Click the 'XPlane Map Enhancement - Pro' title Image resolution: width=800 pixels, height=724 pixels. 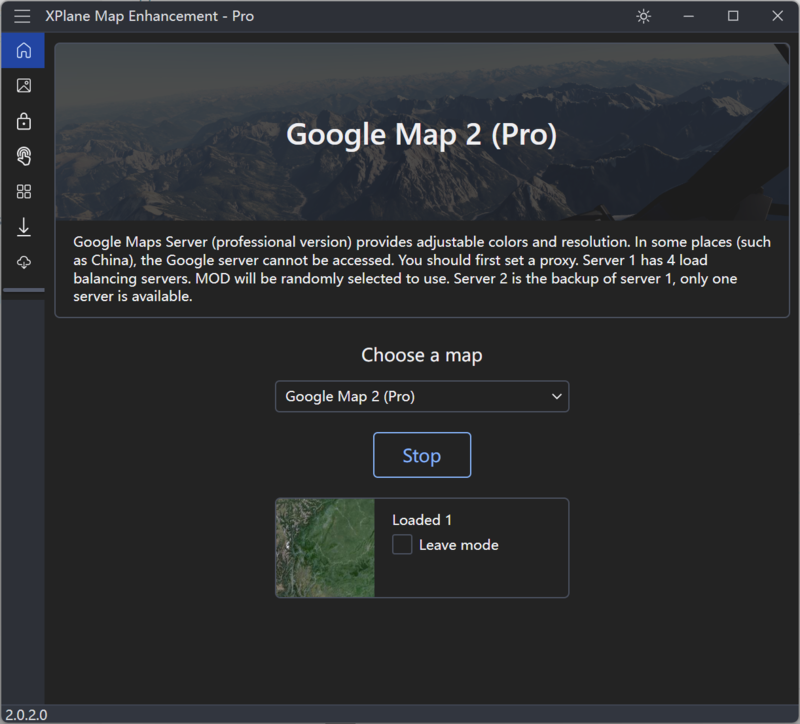[149, 16]
